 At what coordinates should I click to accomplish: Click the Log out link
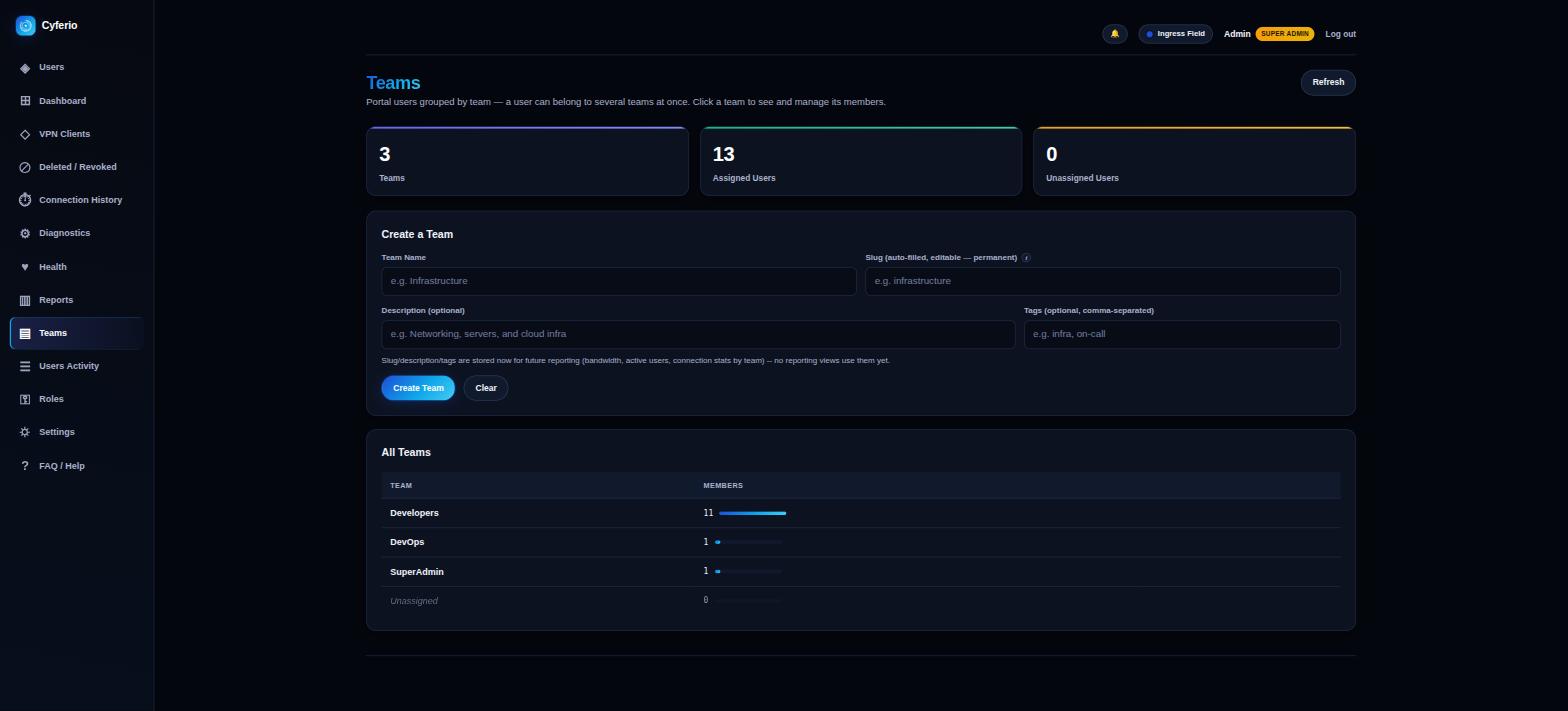(x=1340, y=34)
